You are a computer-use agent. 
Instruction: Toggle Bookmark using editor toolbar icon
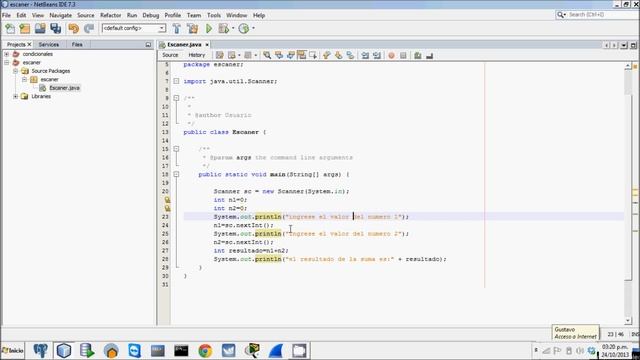click(x=350, y=55)
